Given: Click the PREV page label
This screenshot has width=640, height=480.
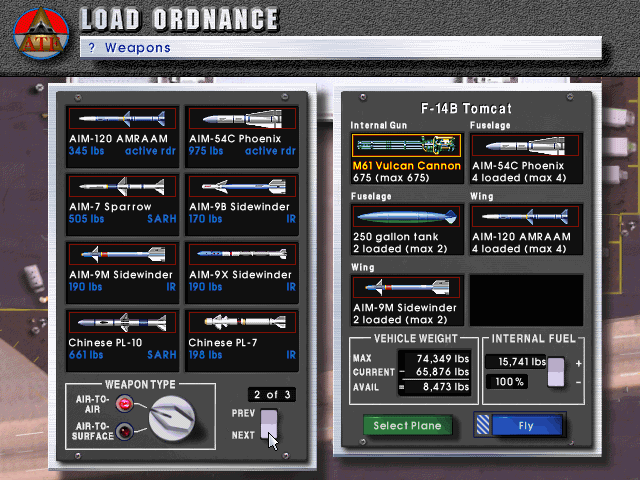Looking at the screenshot, I should [243, 413].
